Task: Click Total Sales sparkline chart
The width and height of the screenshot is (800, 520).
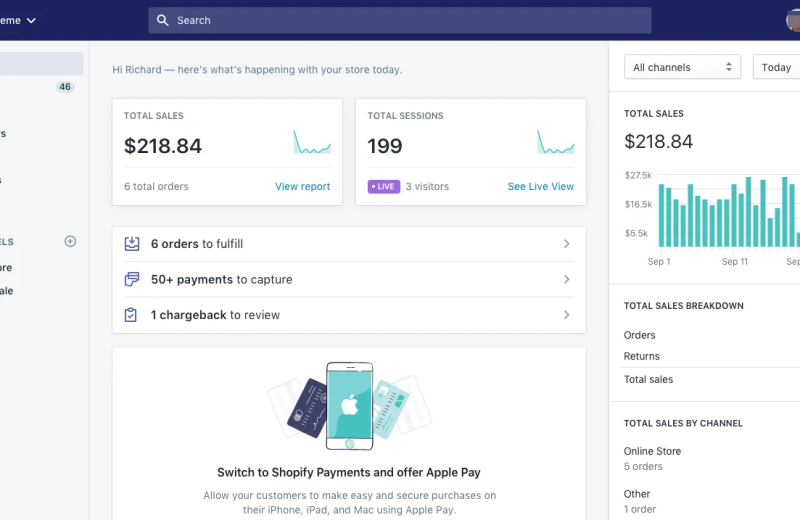Action: (x=312, y=142)
